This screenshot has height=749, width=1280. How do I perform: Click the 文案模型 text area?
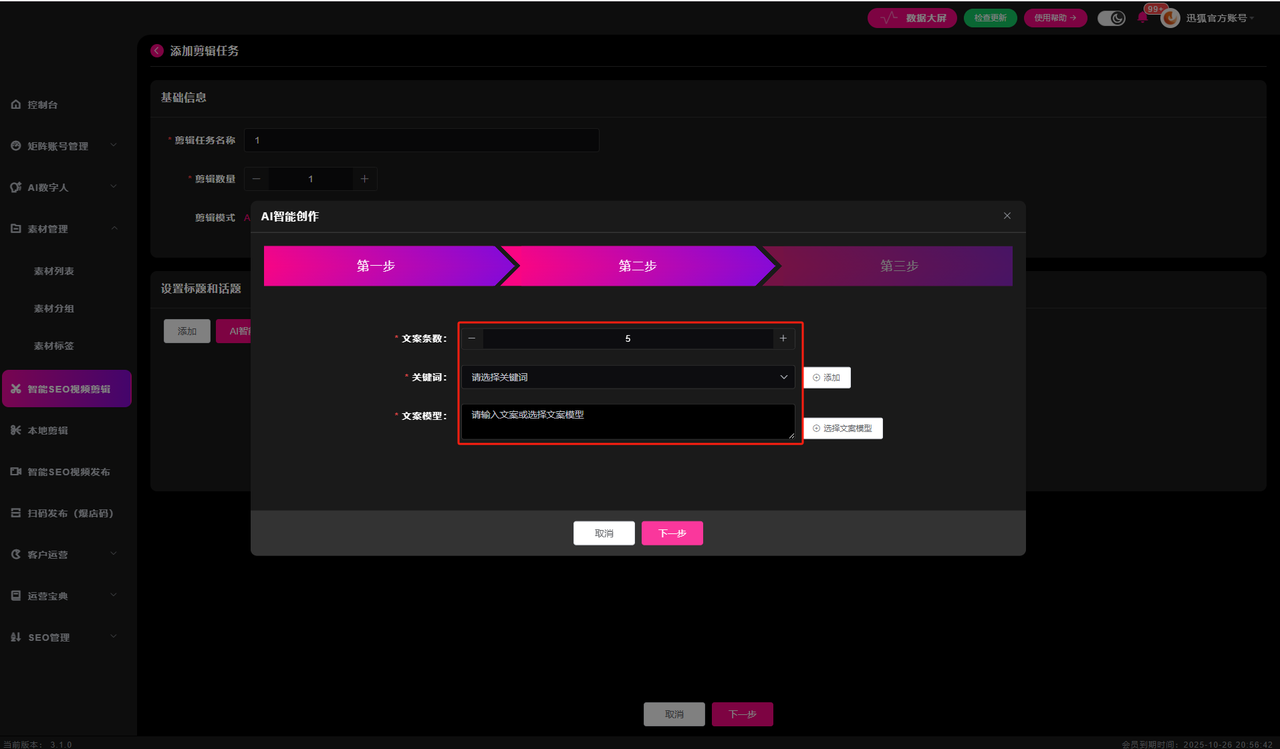[x=628, y=421]
